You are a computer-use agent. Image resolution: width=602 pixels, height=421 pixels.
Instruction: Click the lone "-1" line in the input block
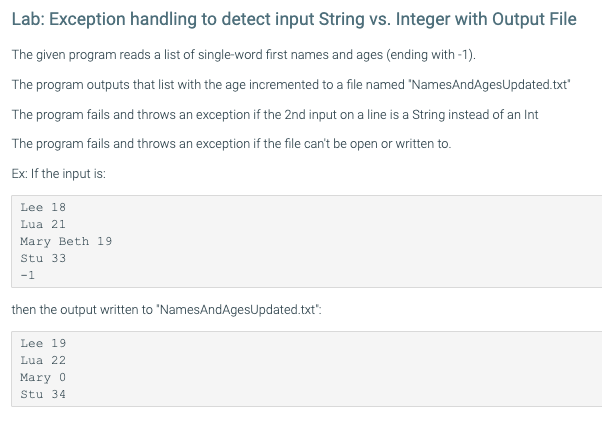tap(27, 273)
